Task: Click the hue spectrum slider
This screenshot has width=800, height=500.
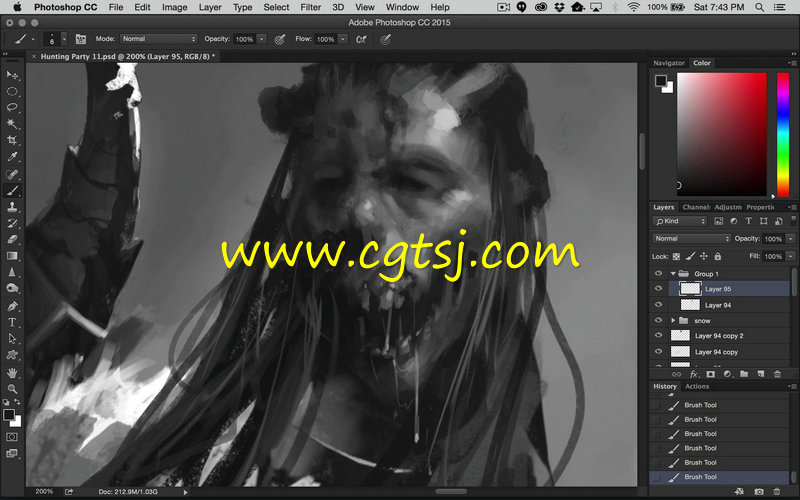Action: point(783,134)
